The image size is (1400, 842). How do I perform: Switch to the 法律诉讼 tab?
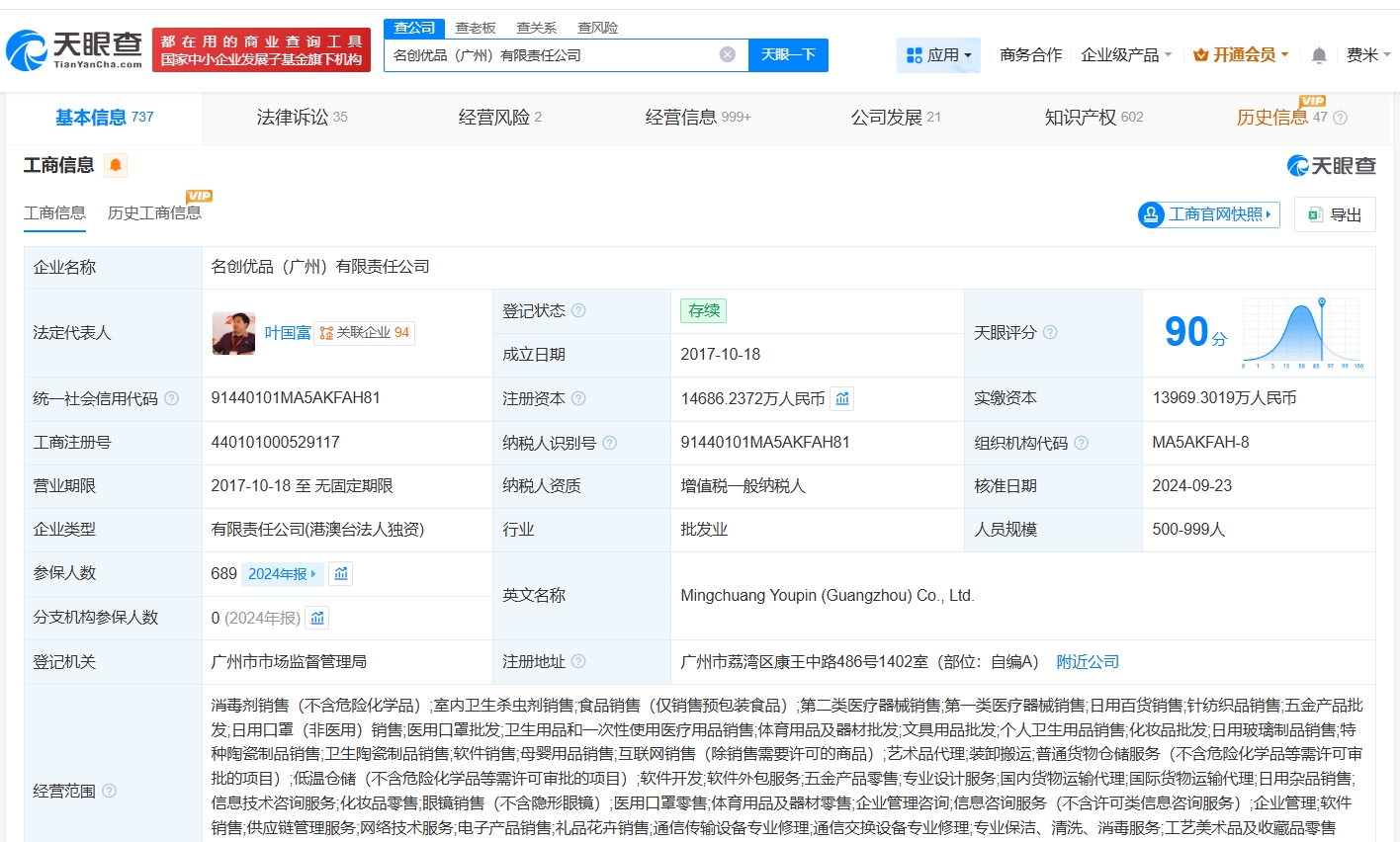302,118
